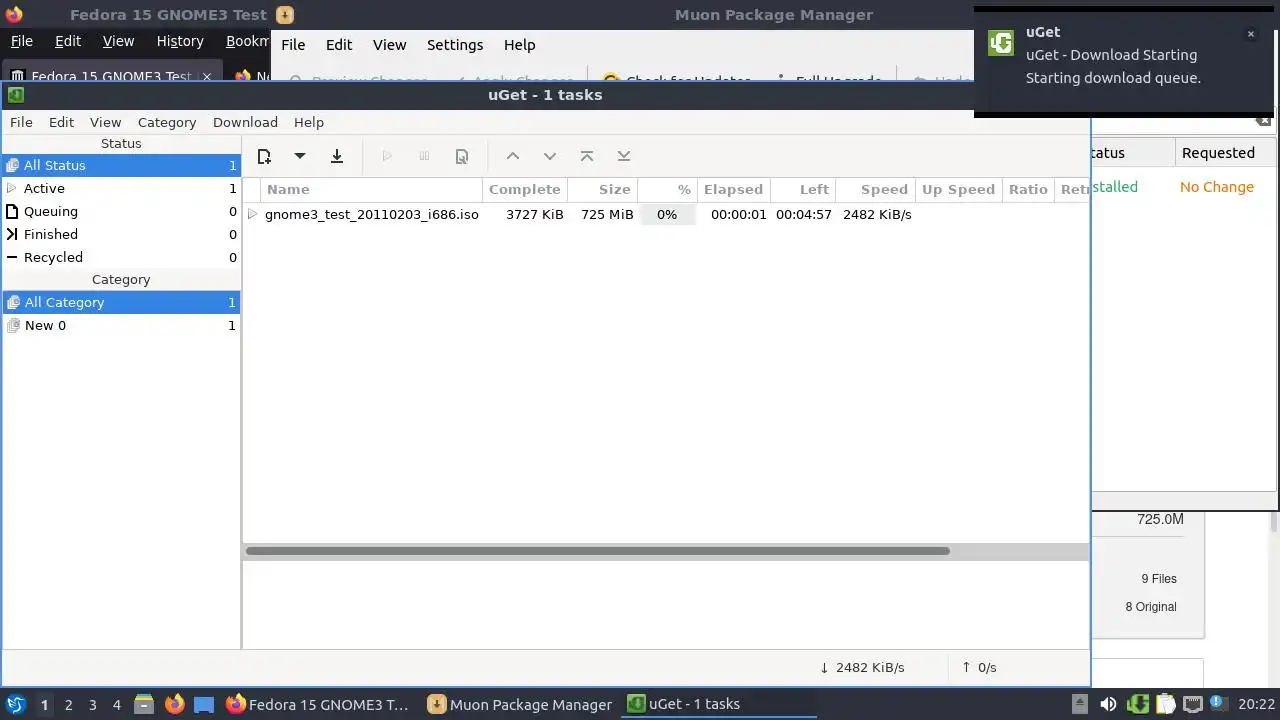Sort by Size column header

[x=602, y=189]
